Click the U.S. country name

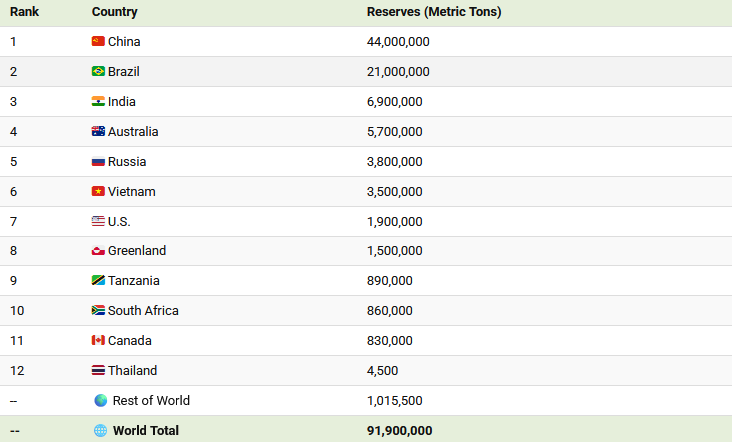(119, 222)
